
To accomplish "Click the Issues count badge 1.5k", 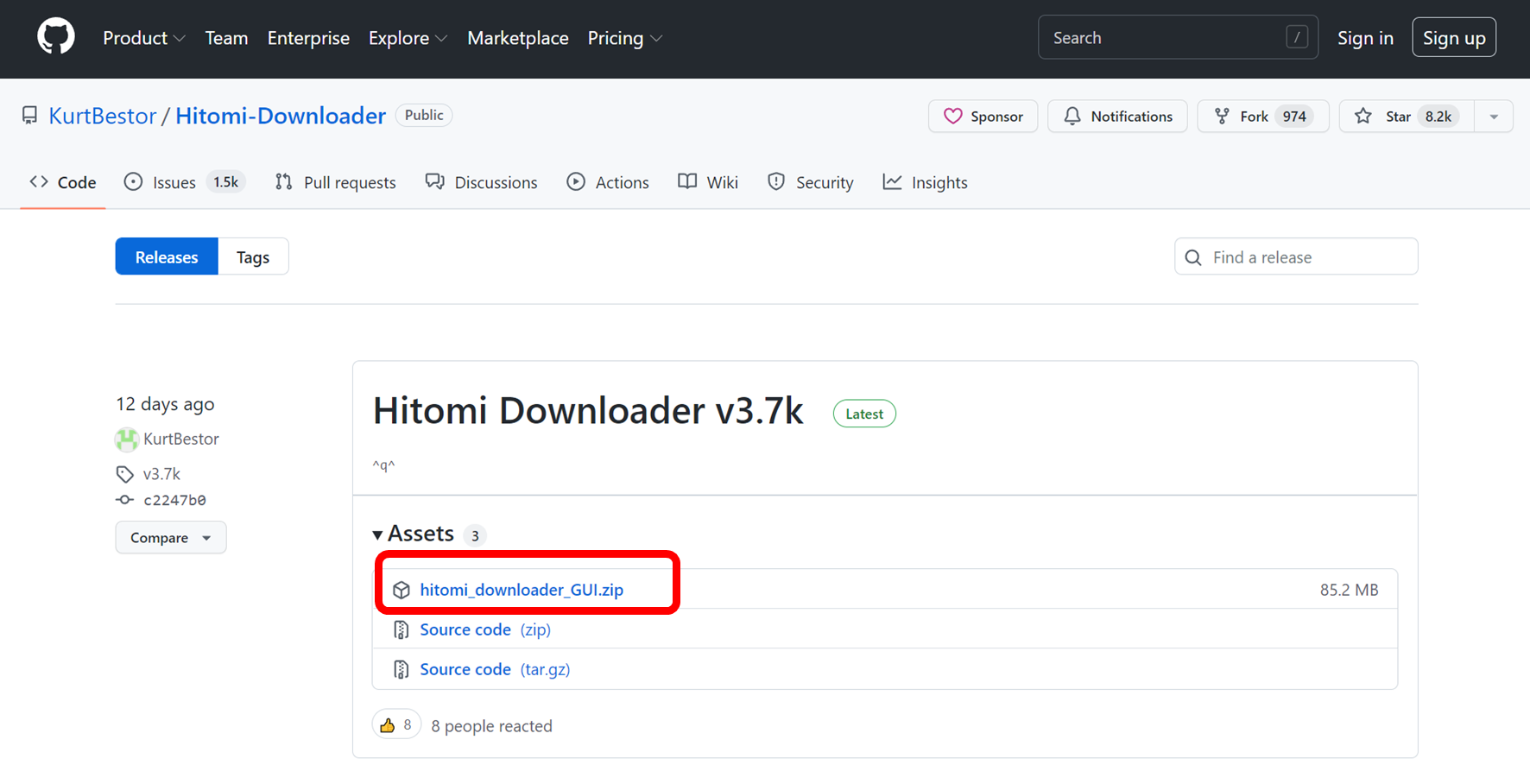I will click(226, 182).
